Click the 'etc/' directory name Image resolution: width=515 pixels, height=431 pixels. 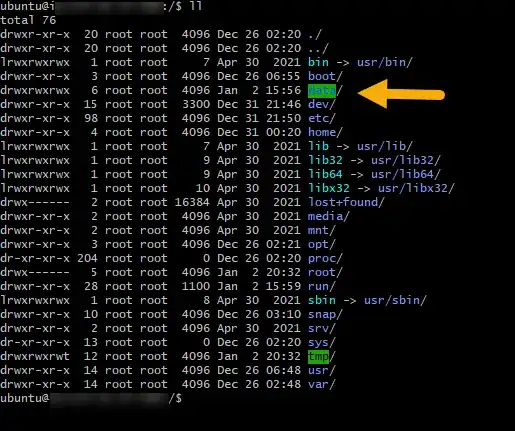coord(321,118)
